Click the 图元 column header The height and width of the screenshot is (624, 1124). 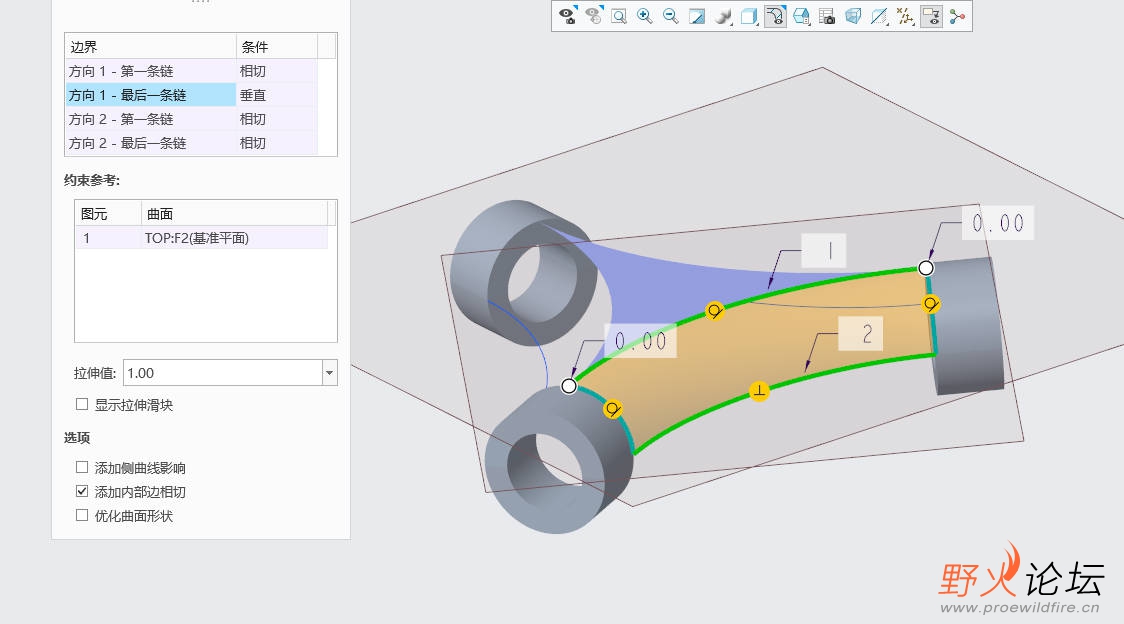(x=108, y=214)
